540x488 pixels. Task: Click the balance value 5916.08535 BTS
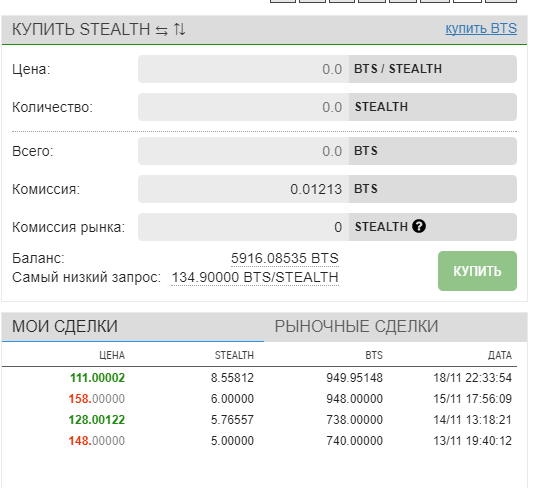click(285, 258)
